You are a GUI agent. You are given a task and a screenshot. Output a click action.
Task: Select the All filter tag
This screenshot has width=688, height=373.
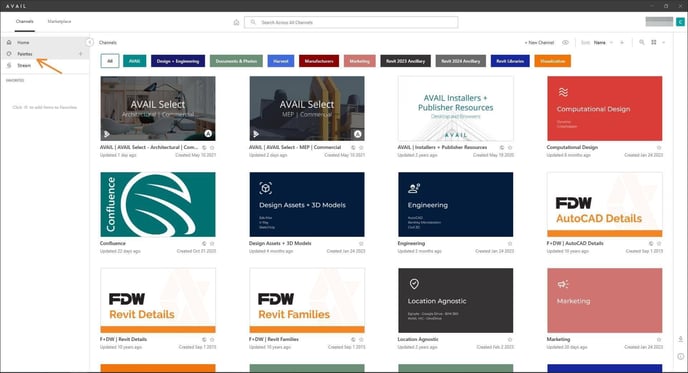(x=110, y=61)
